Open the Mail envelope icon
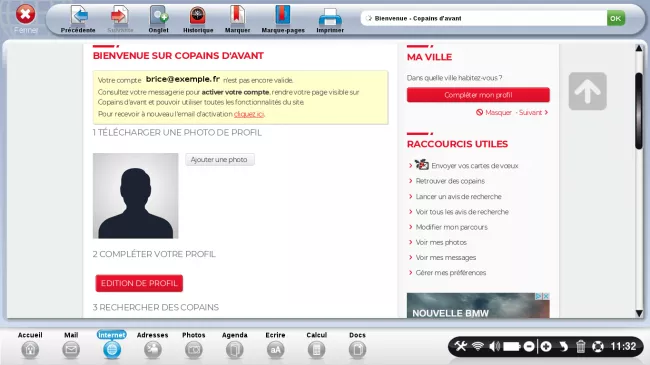650x365 pixels. [x=71, y=350]
